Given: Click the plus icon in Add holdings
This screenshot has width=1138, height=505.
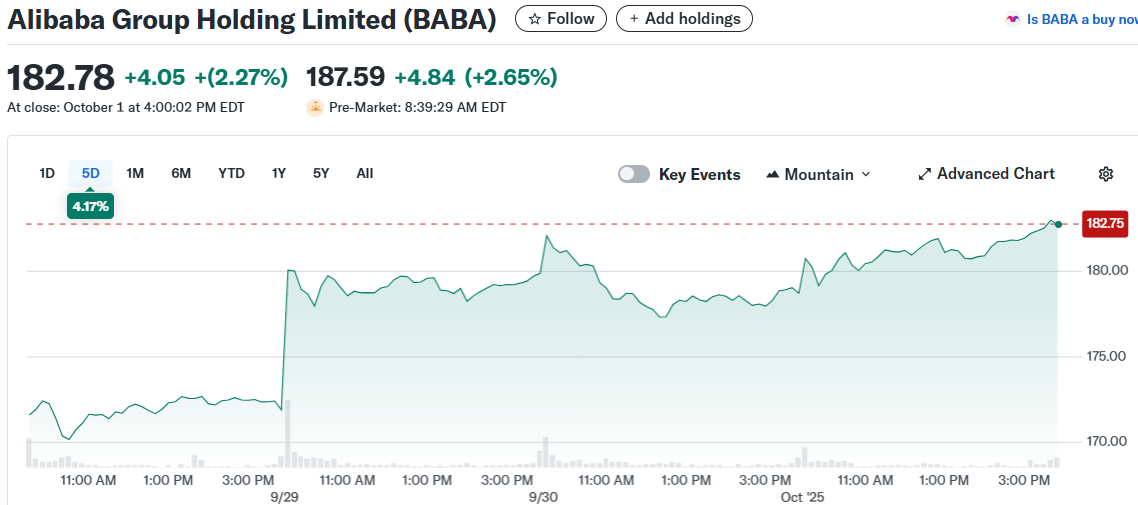Looking at the screenshot, I should pyautogui.click(x=634, y=19).
